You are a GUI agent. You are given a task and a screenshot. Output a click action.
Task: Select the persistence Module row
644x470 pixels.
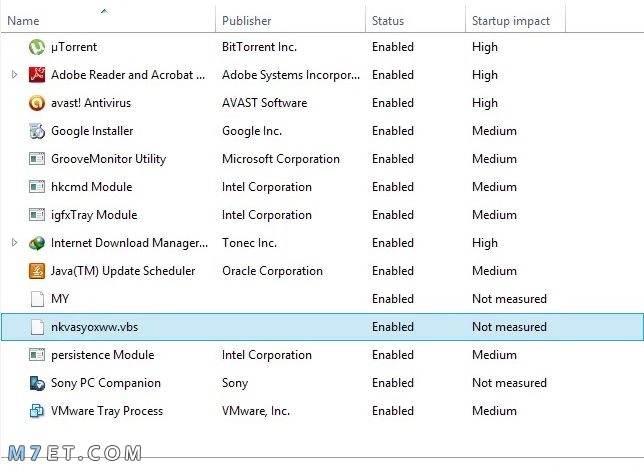pyautogui.click(x=322, y=355)
